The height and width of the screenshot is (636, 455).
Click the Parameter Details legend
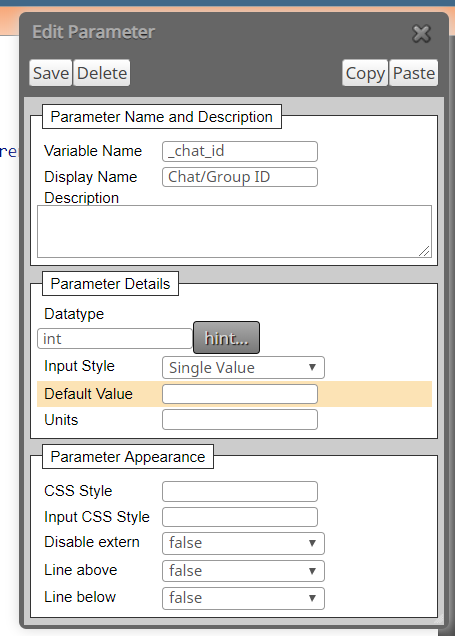tap(110, 284)
